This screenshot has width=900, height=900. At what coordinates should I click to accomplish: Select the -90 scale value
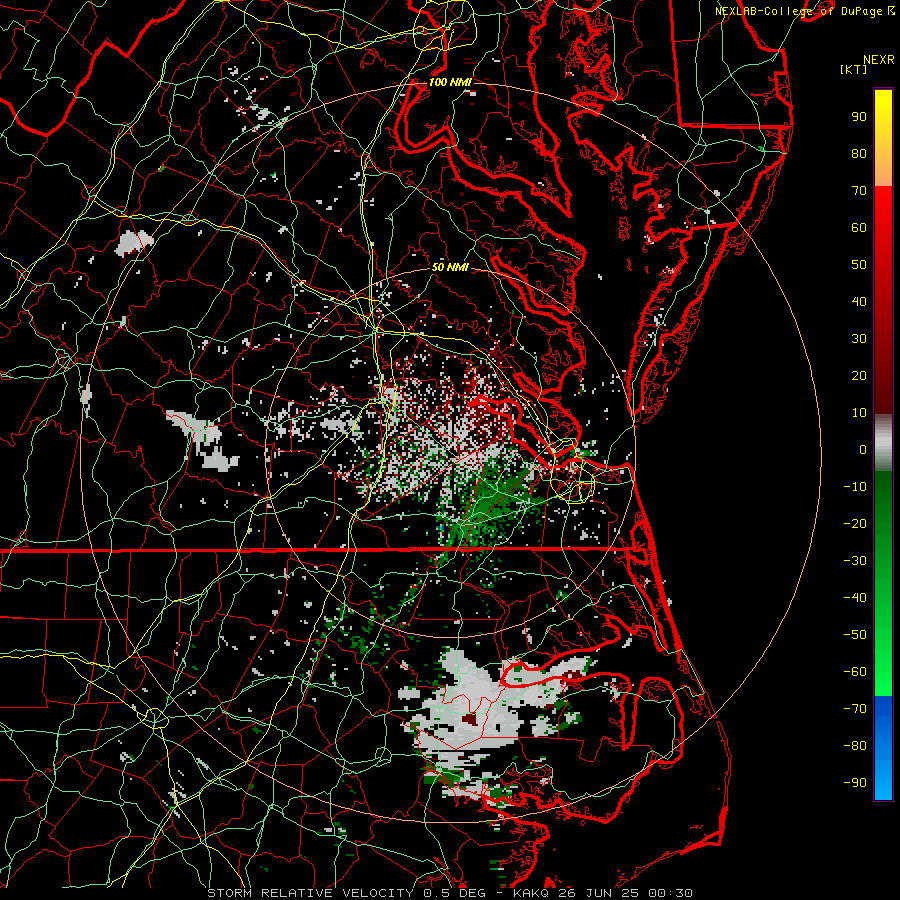pos(855,783)
